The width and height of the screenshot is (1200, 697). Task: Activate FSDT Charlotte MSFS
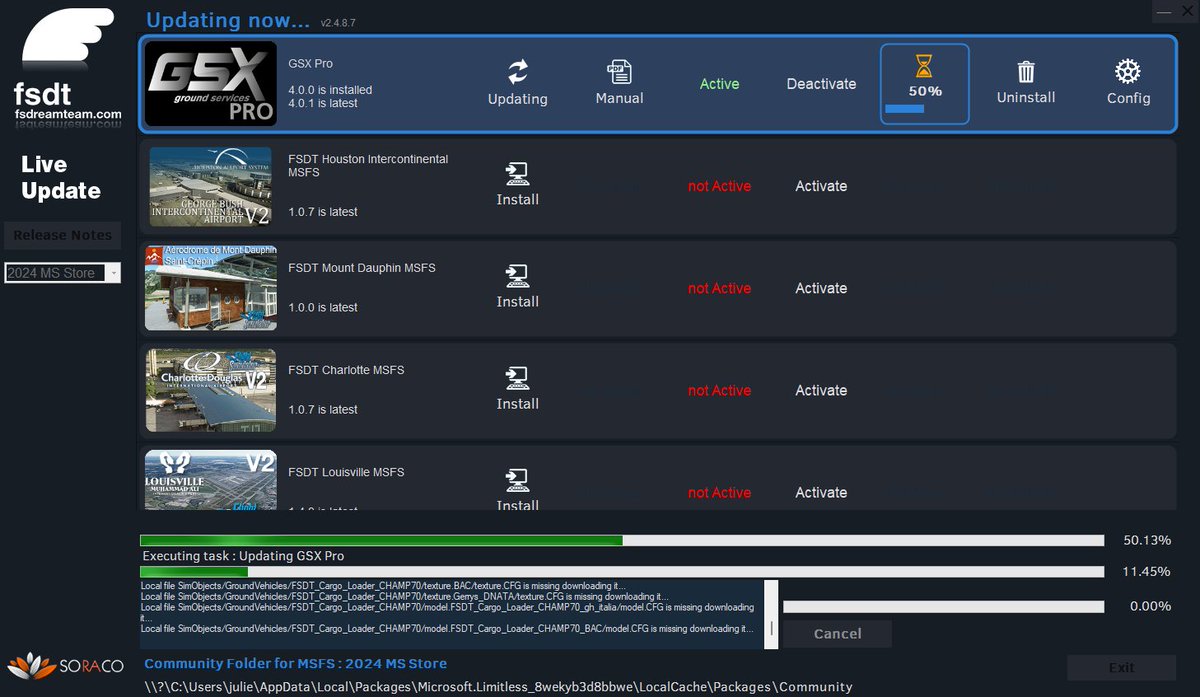pyautogui.click(x=821, y=390)
